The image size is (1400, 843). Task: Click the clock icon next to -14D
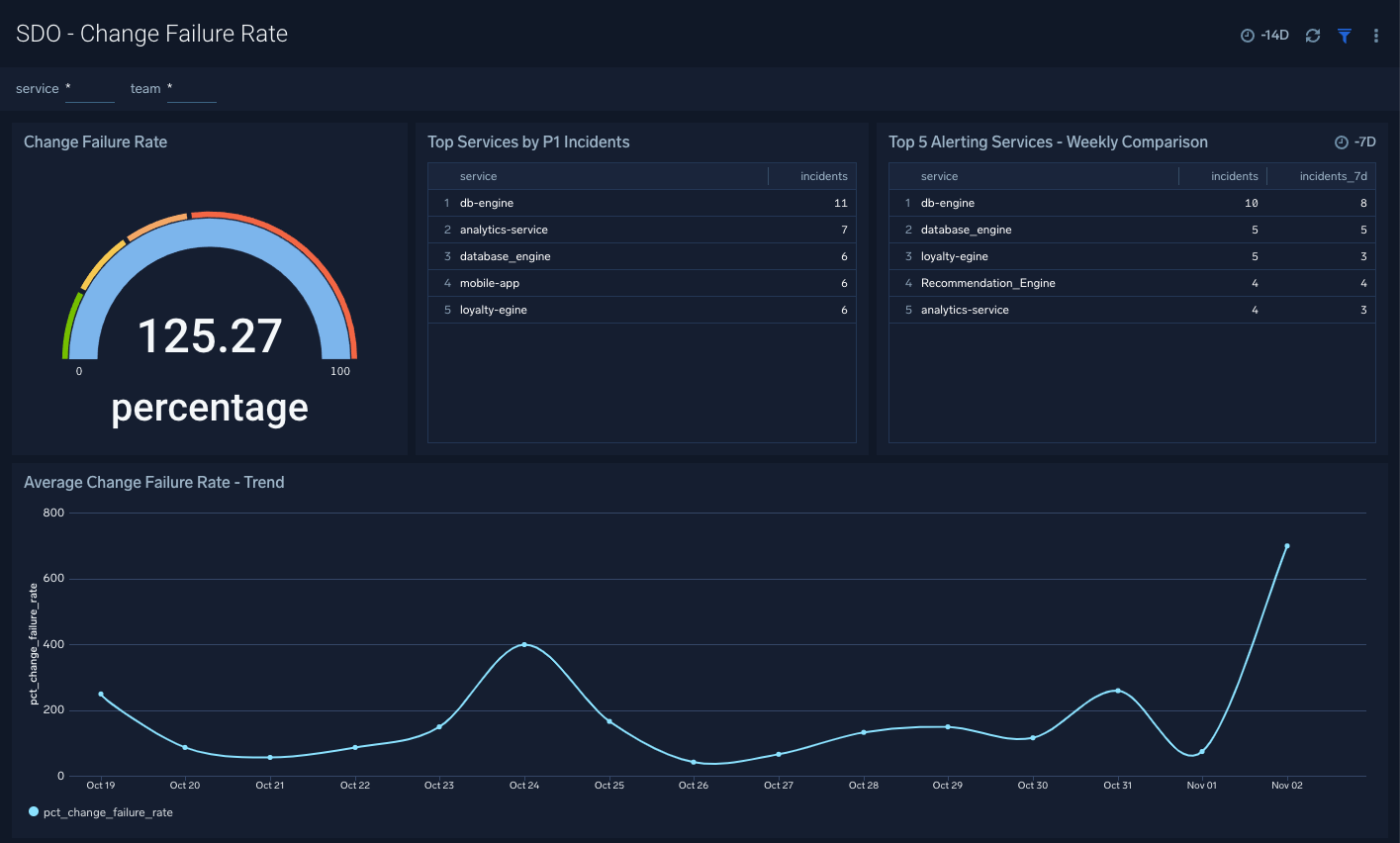click(x=1247, y=35)
